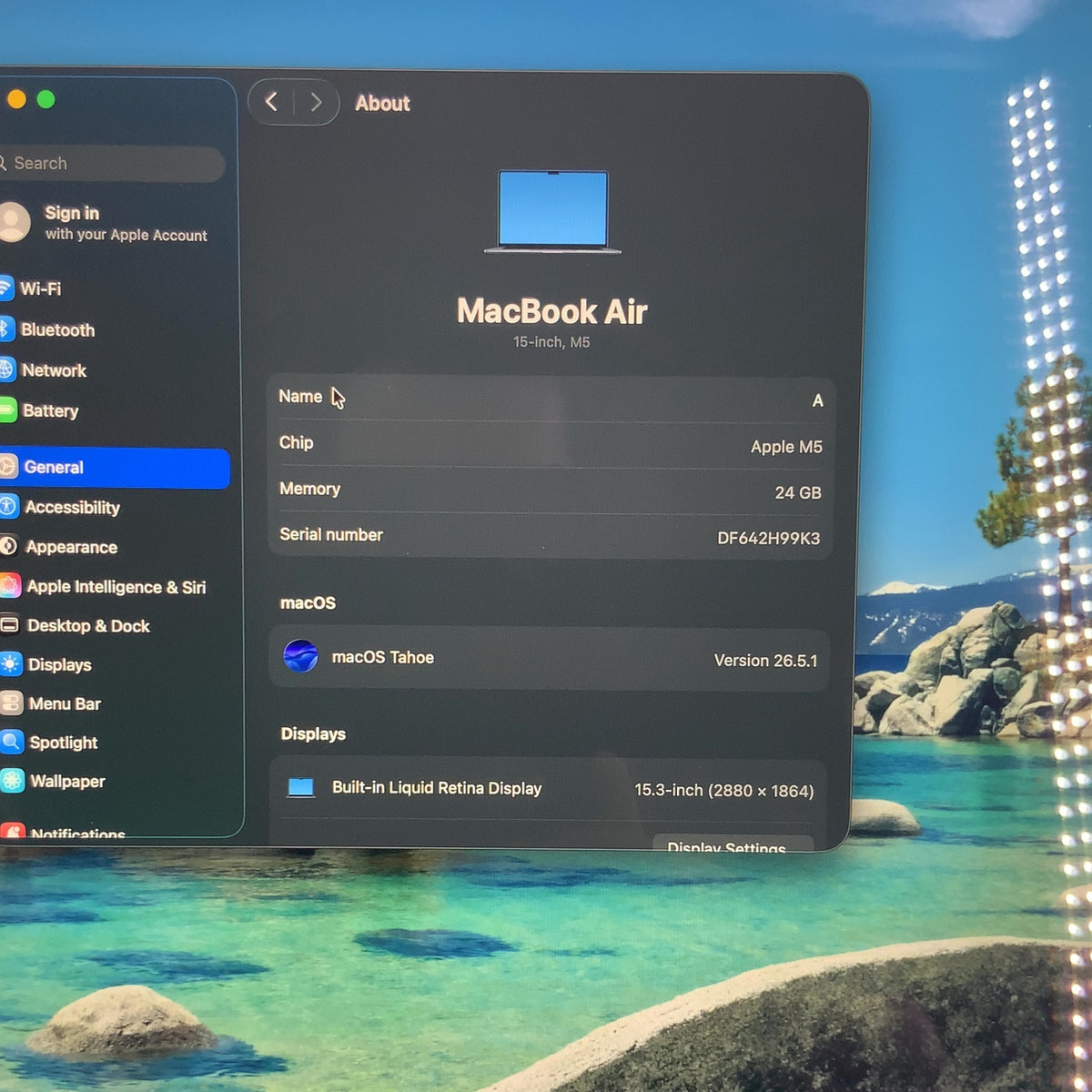The width and height of the screenshot is (1092, 1092).
Task: Open the green Battery icon
Action: click(6, 409)
